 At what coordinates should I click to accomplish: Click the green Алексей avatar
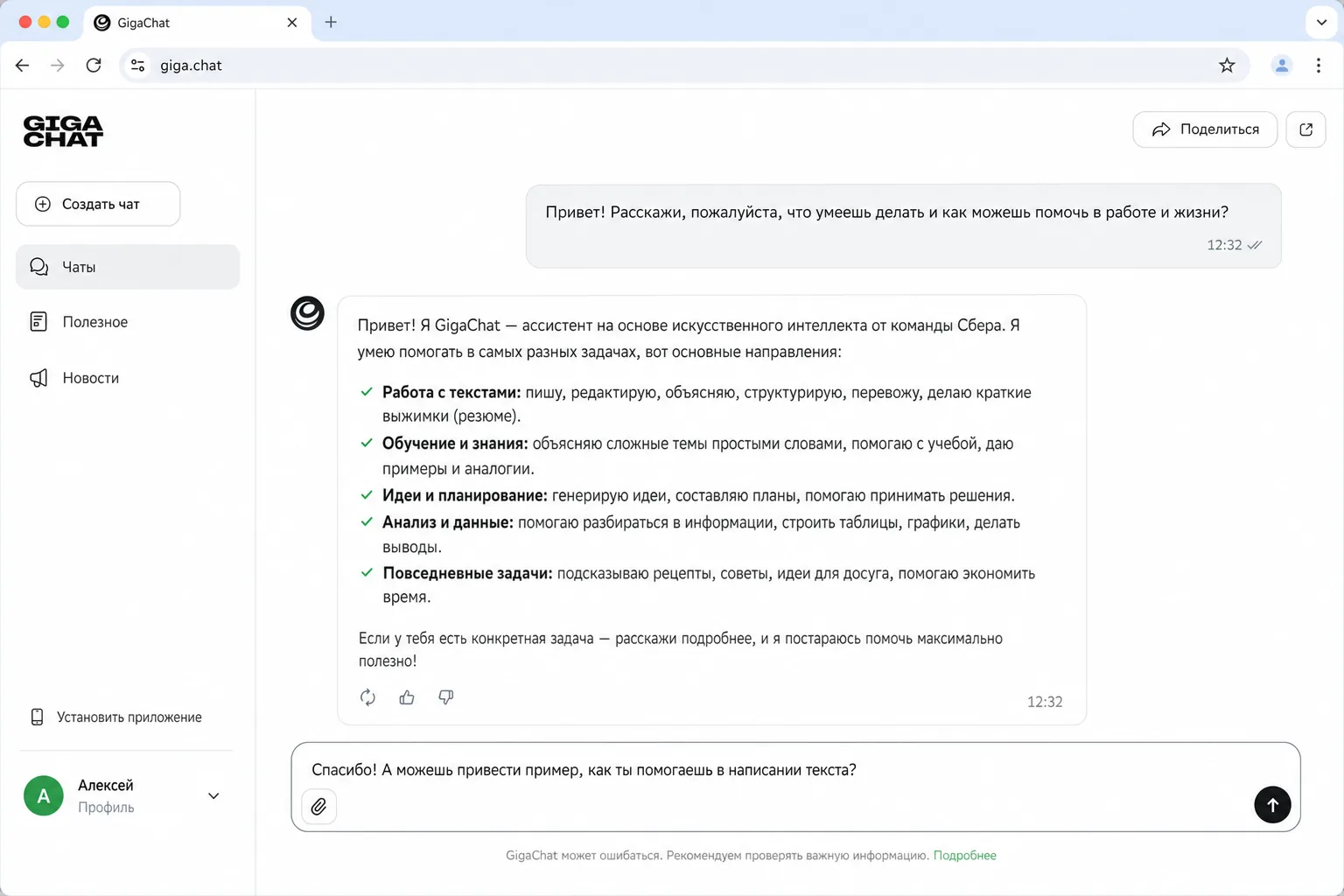pyautogui.click(x=44, y=795)
